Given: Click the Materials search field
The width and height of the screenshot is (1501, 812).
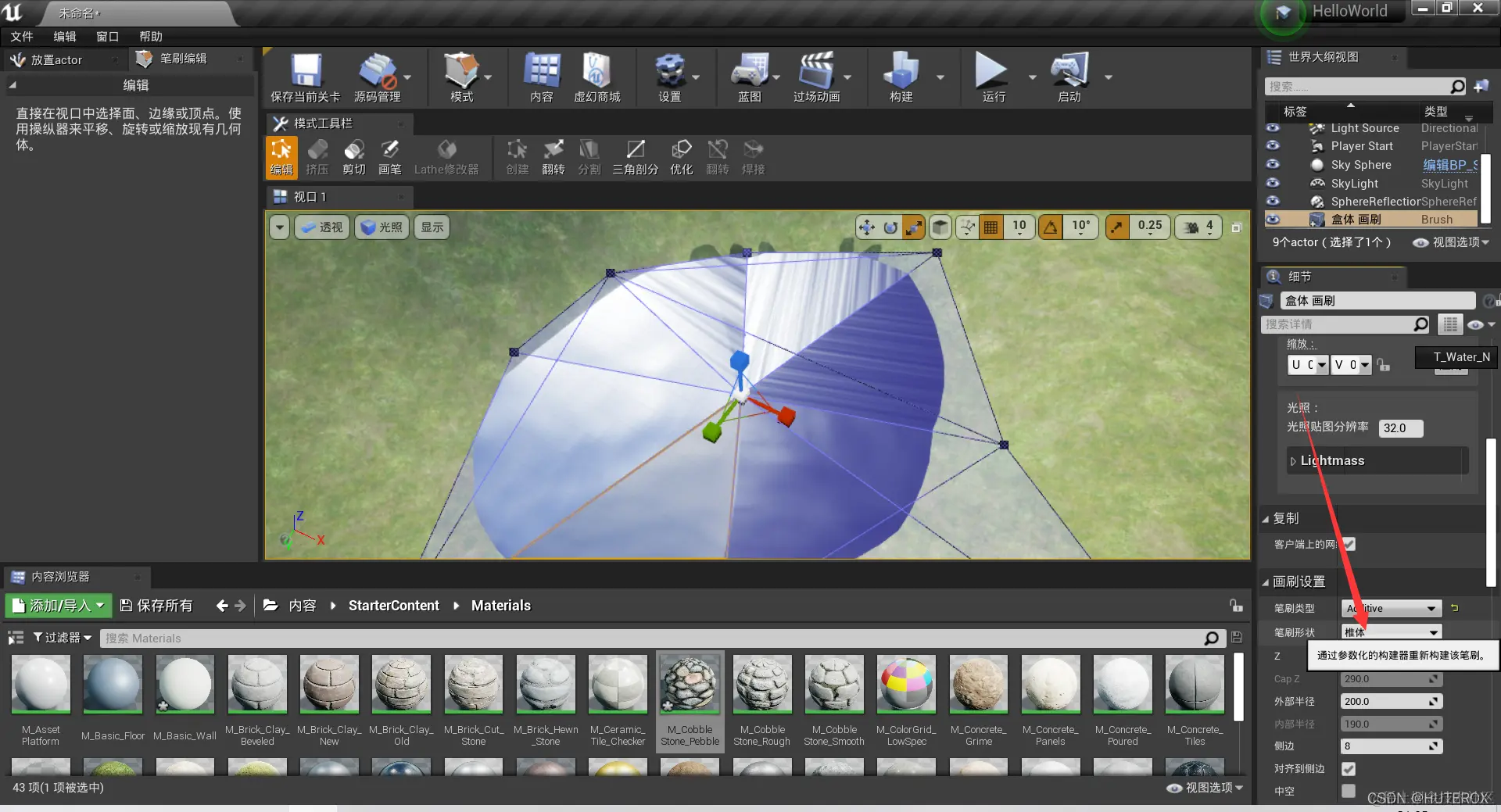Looking at the screenshot, I should [663, 639].
